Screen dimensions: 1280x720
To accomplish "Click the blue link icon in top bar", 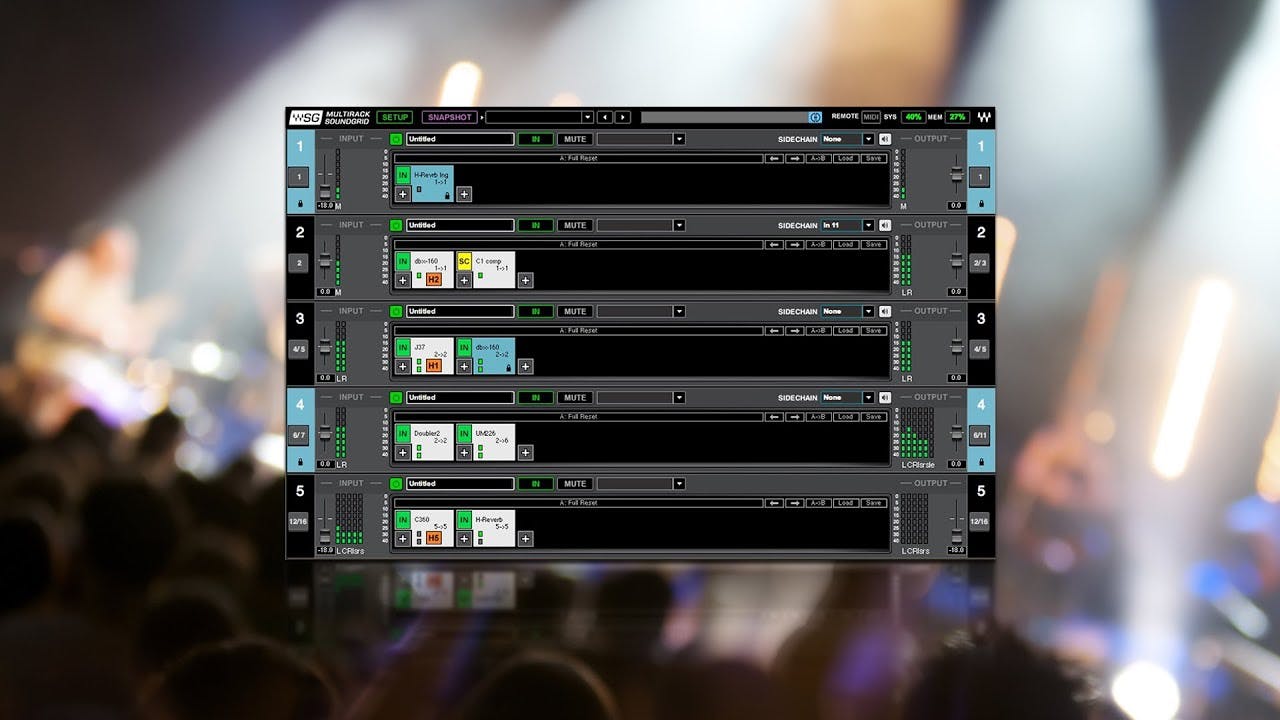I will pyautogui.click(x=815, y=117).
